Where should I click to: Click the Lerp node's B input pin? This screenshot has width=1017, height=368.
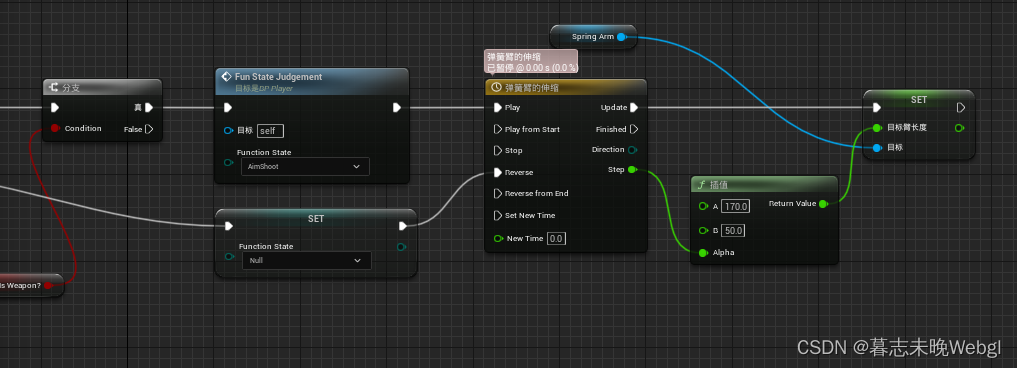pyautogui.click(x=703, y=230)
